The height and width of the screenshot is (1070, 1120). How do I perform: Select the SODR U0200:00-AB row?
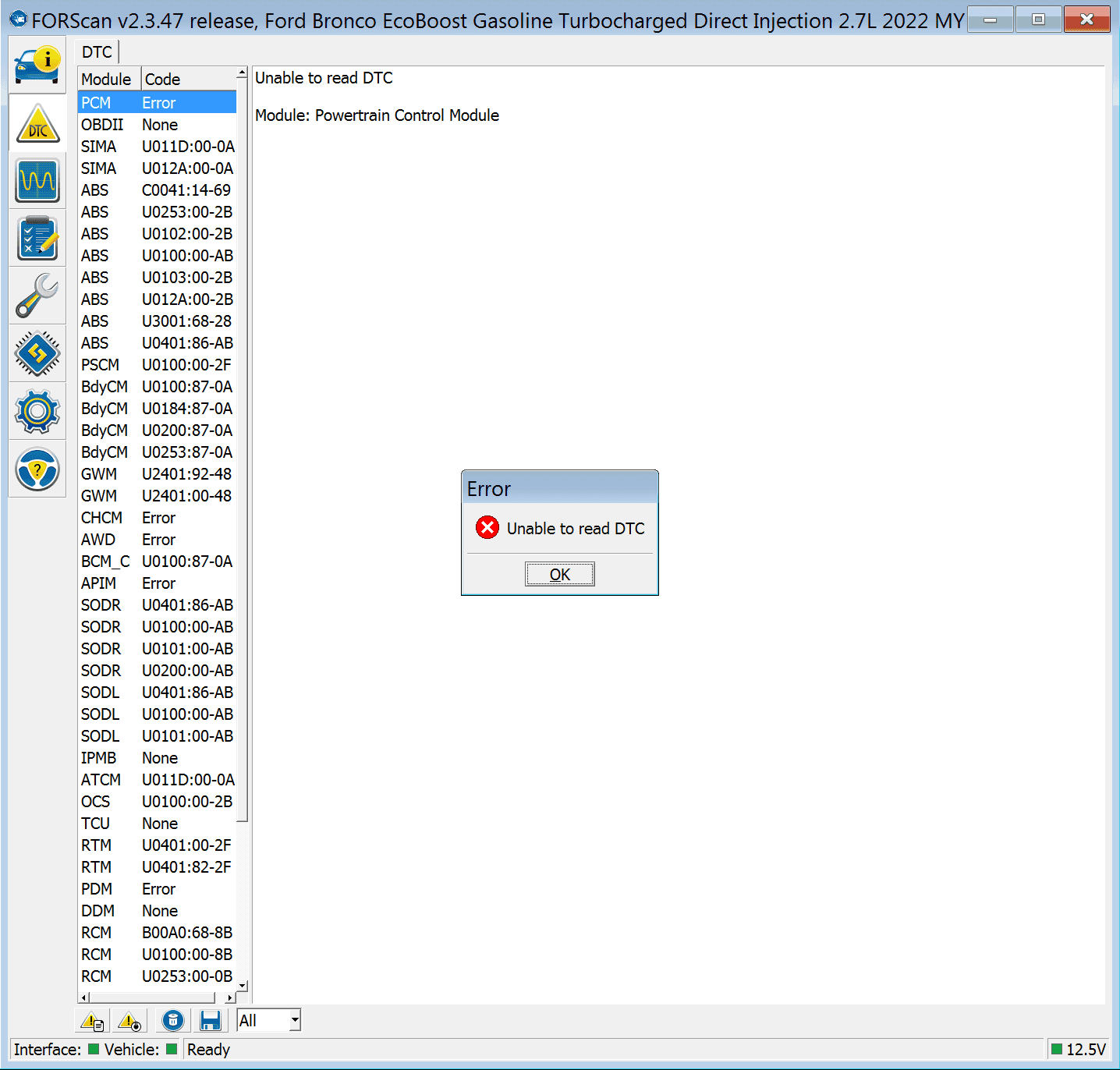pyautogui.click(x=157, y=671)
